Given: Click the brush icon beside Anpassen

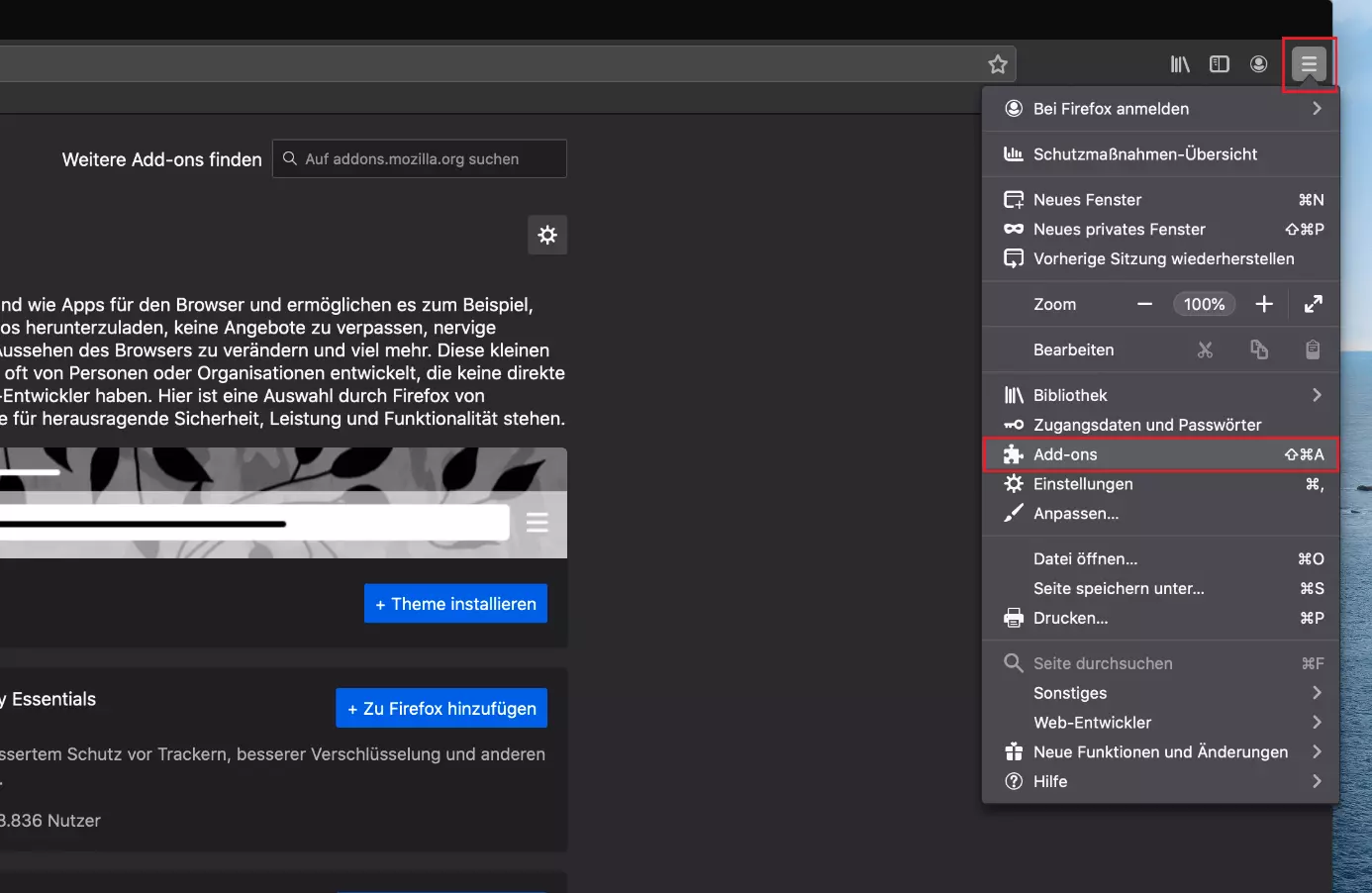Looking at the screenshot, I should coord(1014,514).
